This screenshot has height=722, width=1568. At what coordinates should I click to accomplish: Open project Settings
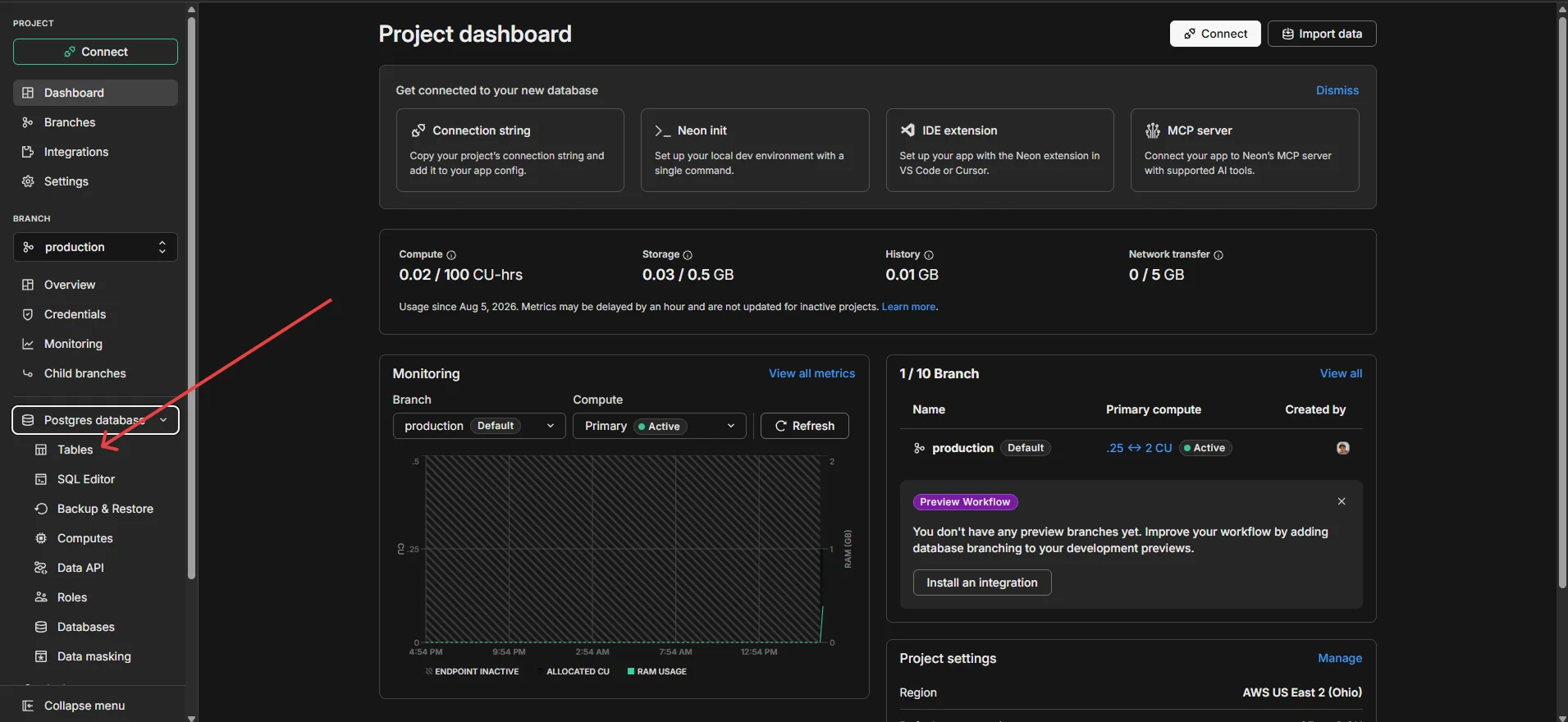pos(95,181)
